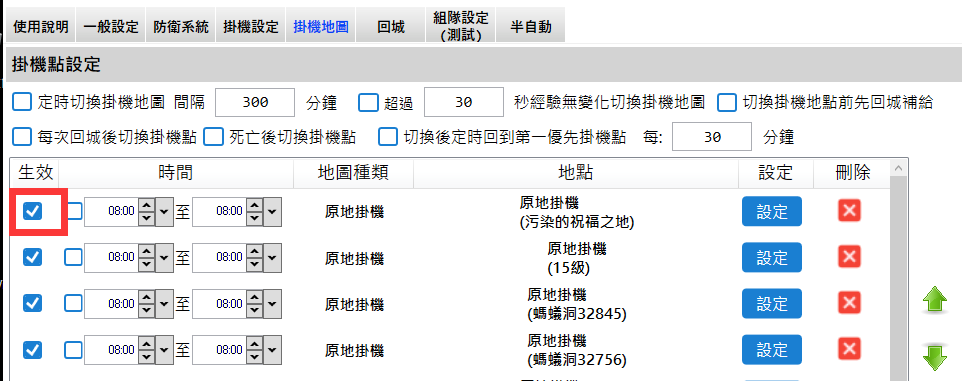This screenshot has height=381, width=962.
Task: Select the 掛機地圖 tab
Action: click(321, 26)
